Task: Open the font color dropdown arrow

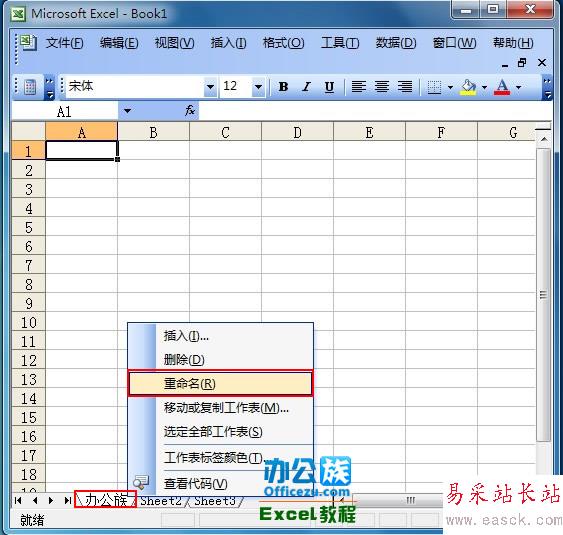Action: pyautogui.click(x=518, y=87)
